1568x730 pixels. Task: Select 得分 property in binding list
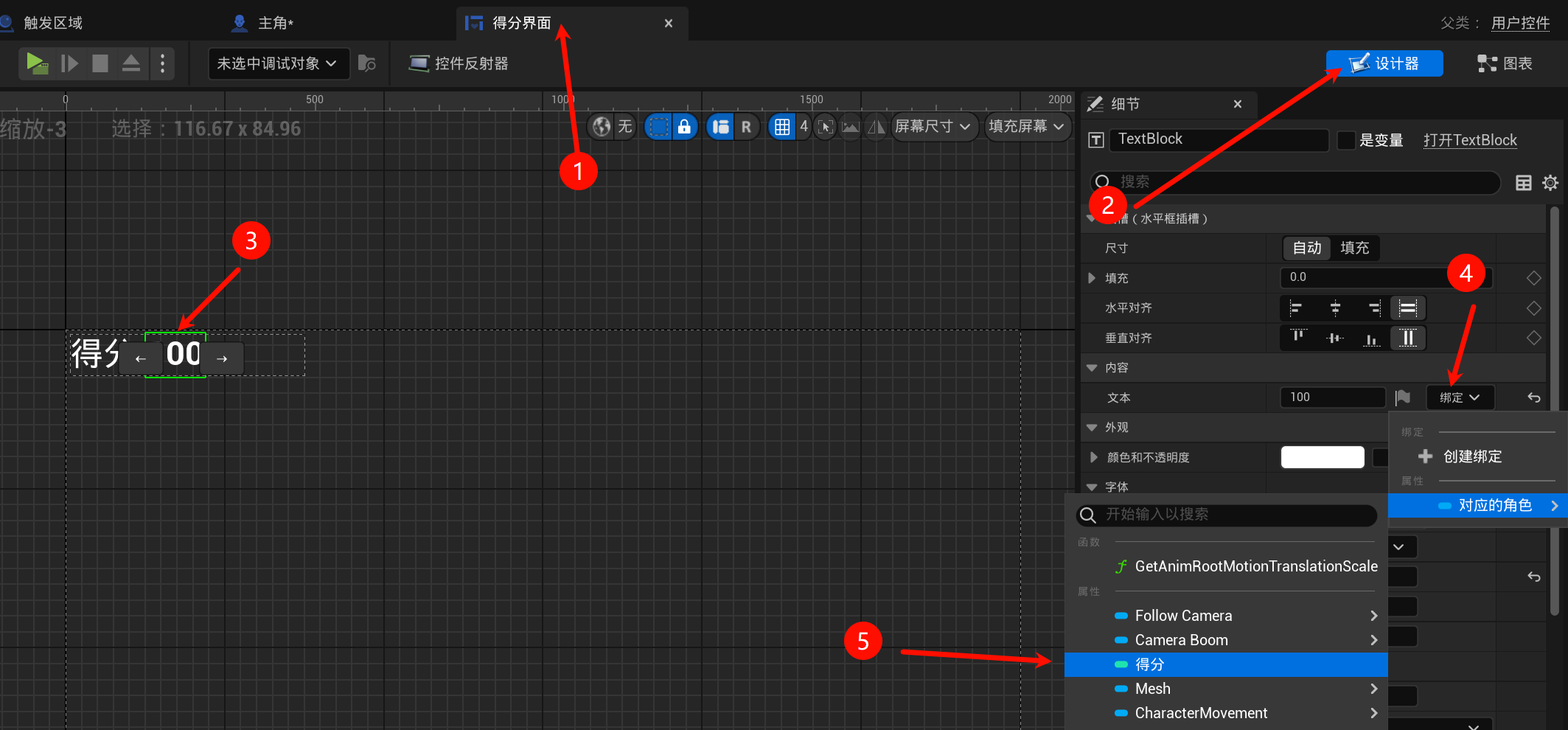[1150, 664]
